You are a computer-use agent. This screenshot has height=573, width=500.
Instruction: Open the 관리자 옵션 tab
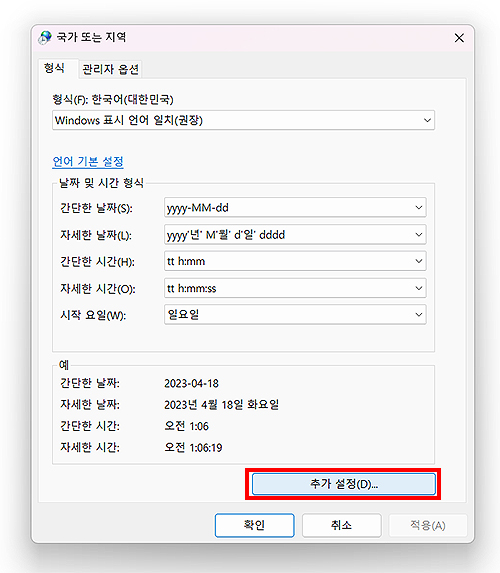click(x=110, y=69)
